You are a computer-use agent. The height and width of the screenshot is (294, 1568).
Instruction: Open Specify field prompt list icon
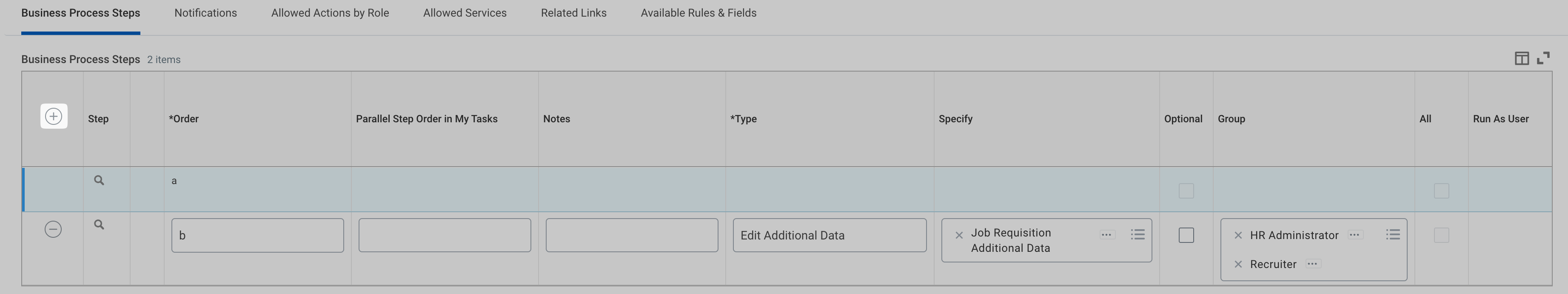[x=1137, y=235]
